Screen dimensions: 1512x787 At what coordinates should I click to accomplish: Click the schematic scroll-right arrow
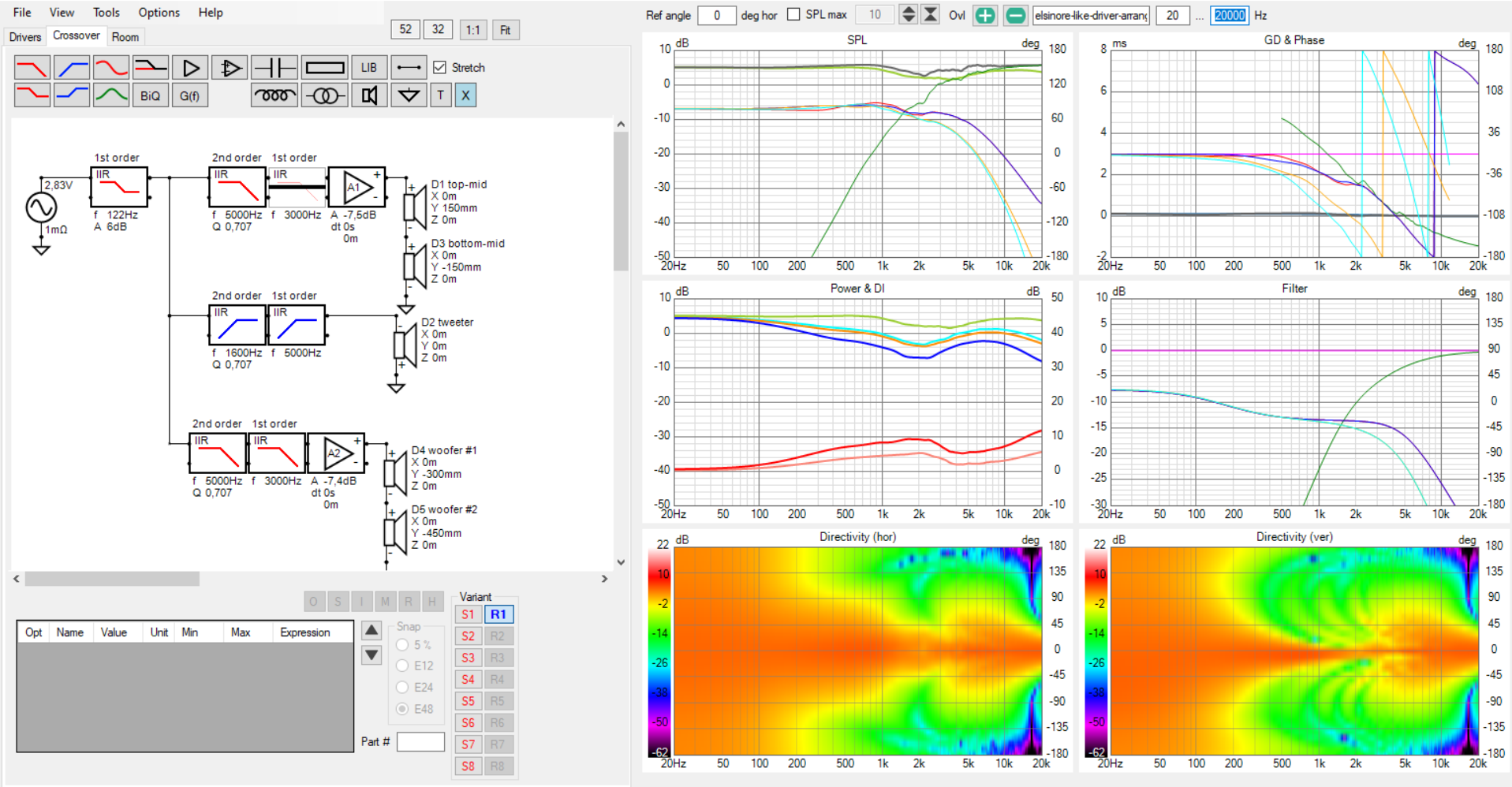(x=605, y=579)
